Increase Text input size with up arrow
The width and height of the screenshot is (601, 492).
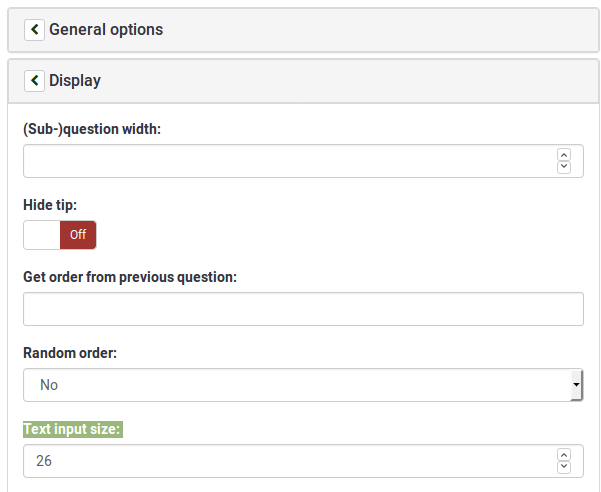pyautogui.click(x=564, y=455)
